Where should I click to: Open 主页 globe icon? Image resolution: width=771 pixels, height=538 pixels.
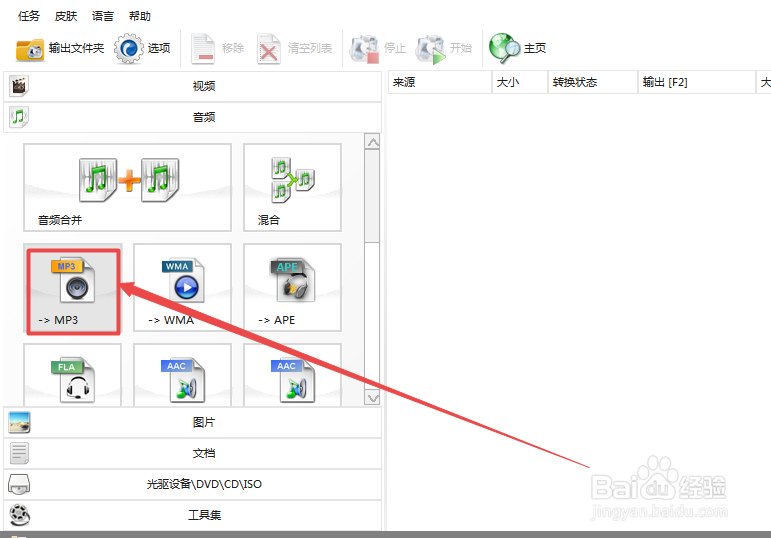[x=504, y=48]
